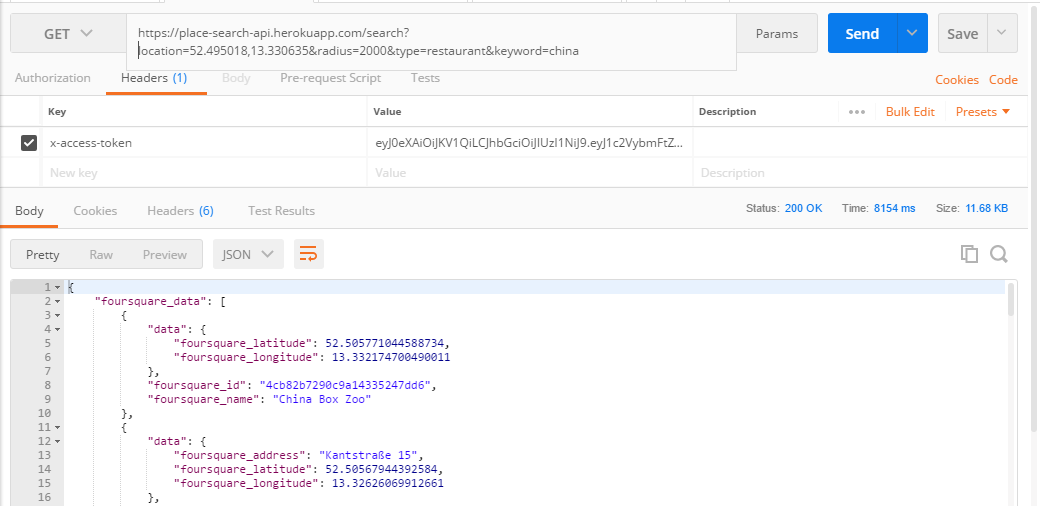Click the 8154 ms time value
This screenshot has height=506, width=1040.
click(x=894, y=208)
